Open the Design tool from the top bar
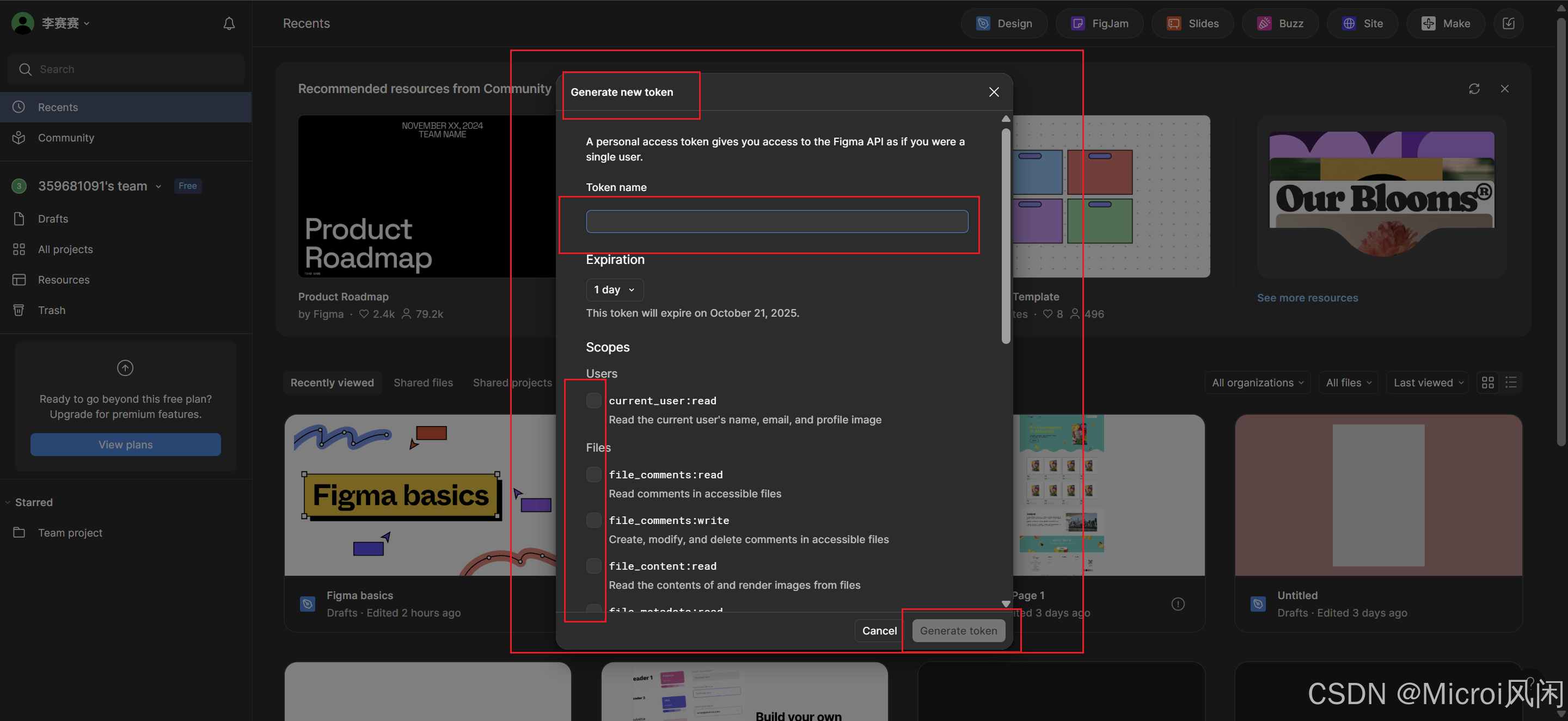 click(x=1004, y=23)
